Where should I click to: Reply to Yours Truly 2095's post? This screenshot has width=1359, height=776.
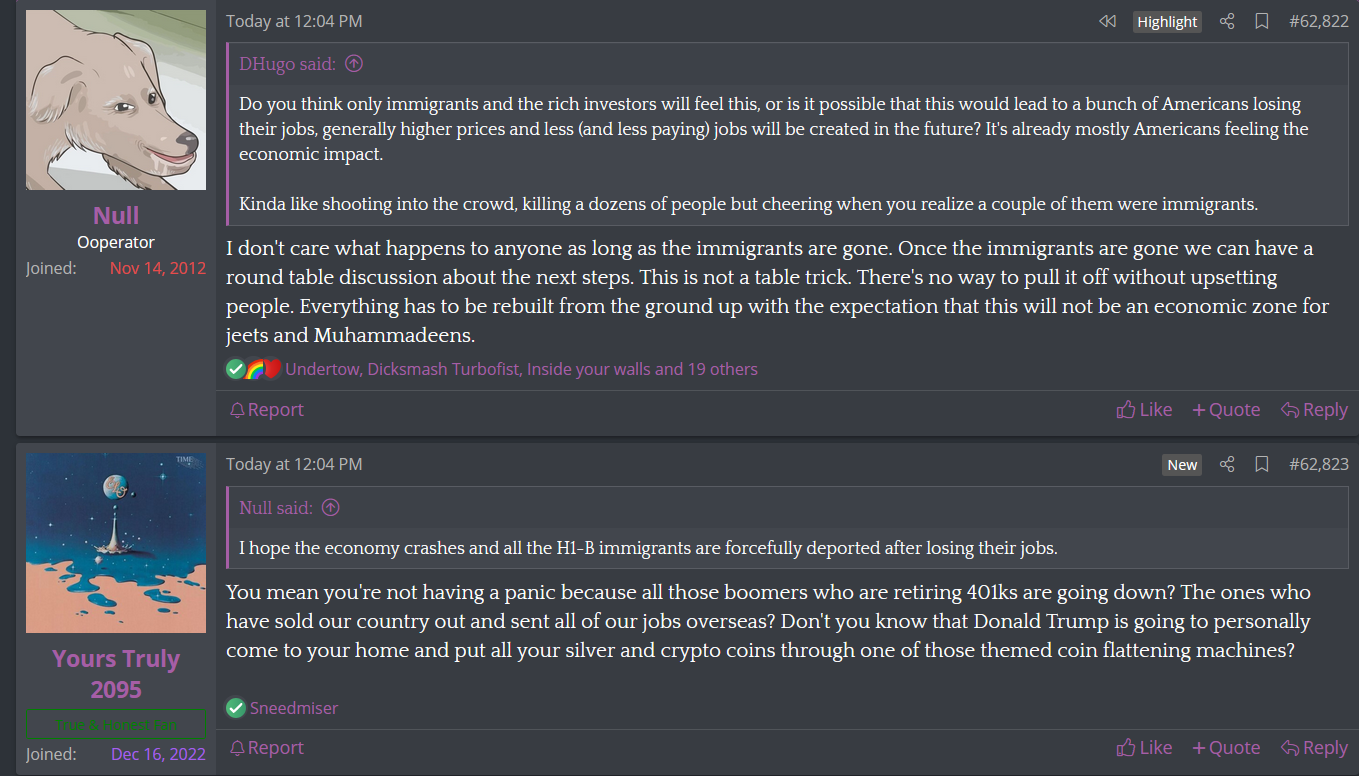click(1314, 747)
